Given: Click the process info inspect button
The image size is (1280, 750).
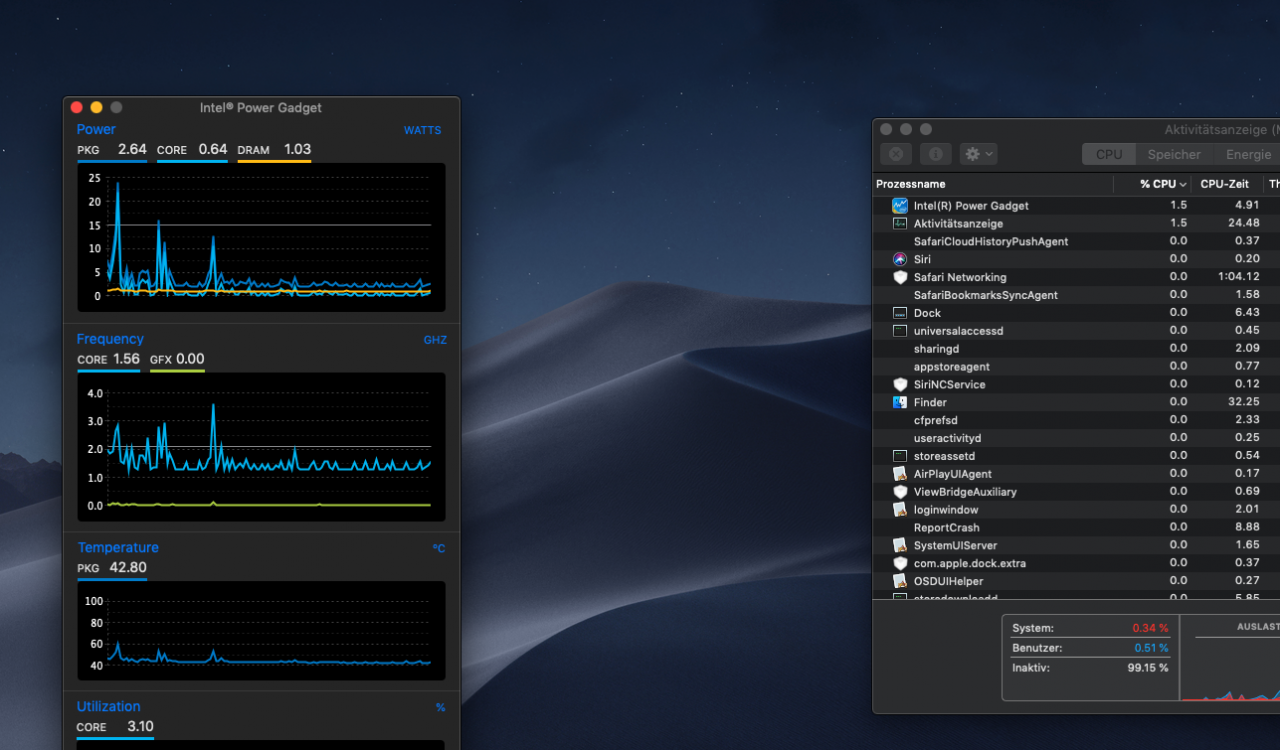Looking at the screenshot, I should 935,154.
